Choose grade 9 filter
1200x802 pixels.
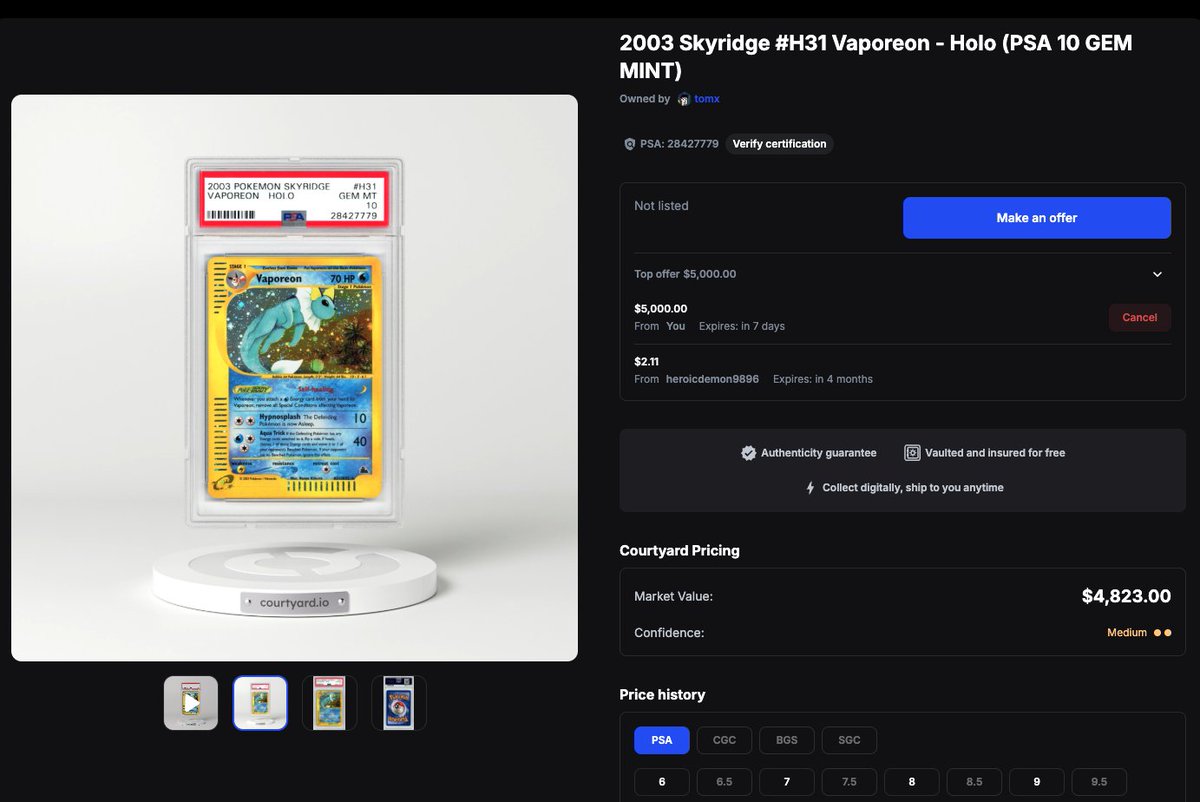pyautogui.click(x=1036, y=782)
